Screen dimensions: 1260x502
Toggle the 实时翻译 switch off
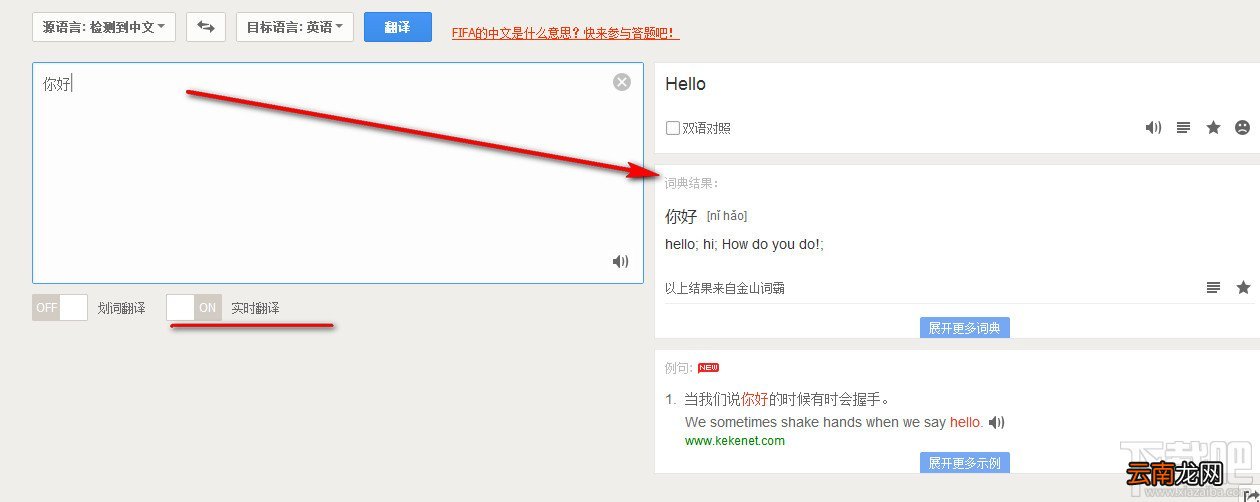point(194,308)
